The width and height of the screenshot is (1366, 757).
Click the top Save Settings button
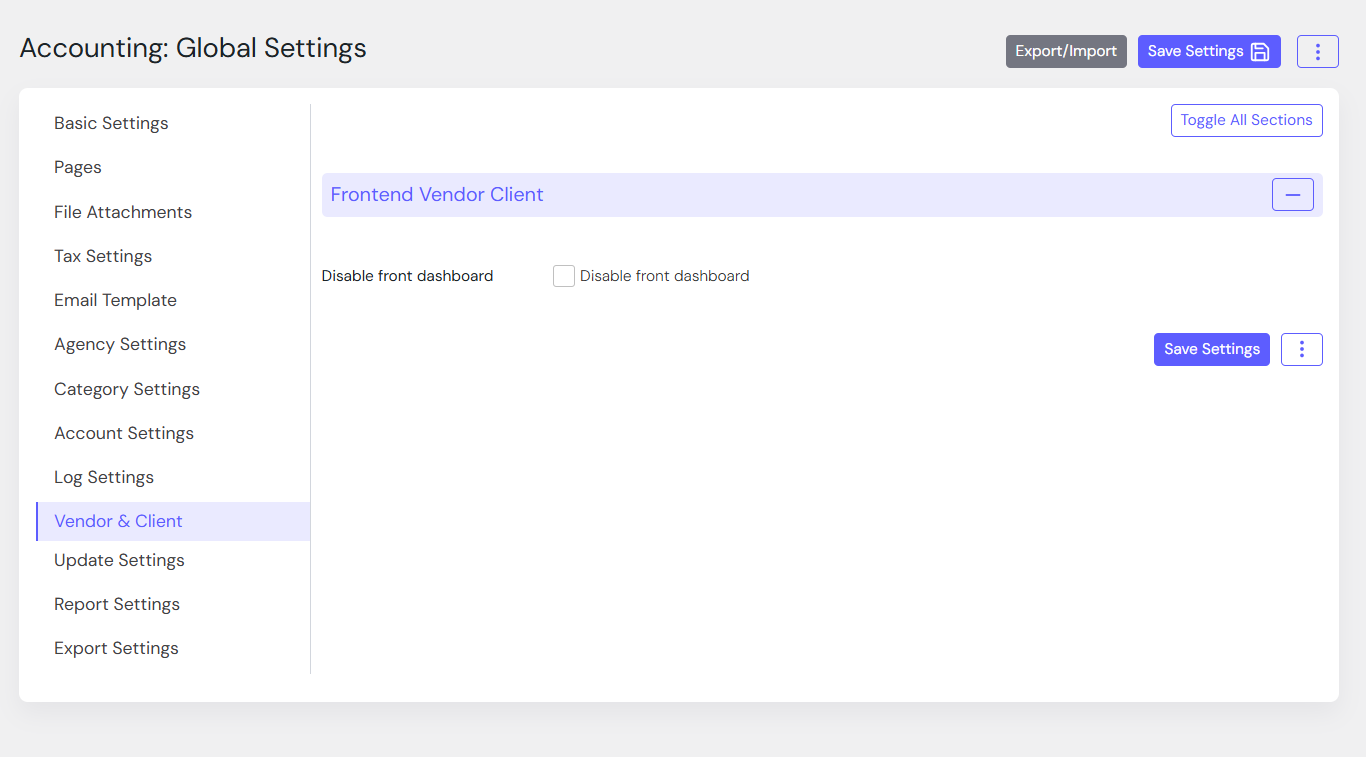(1208, 52)
